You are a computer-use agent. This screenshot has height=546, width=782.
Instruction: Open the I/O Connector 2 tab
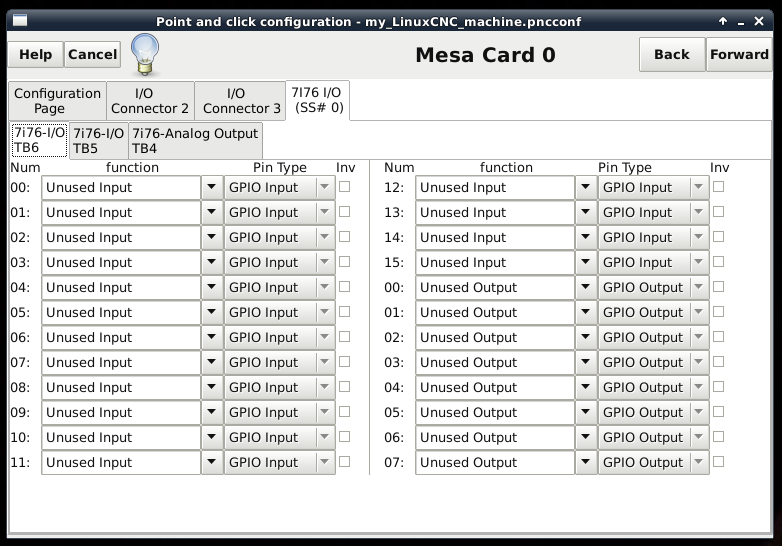click(150, 101)
